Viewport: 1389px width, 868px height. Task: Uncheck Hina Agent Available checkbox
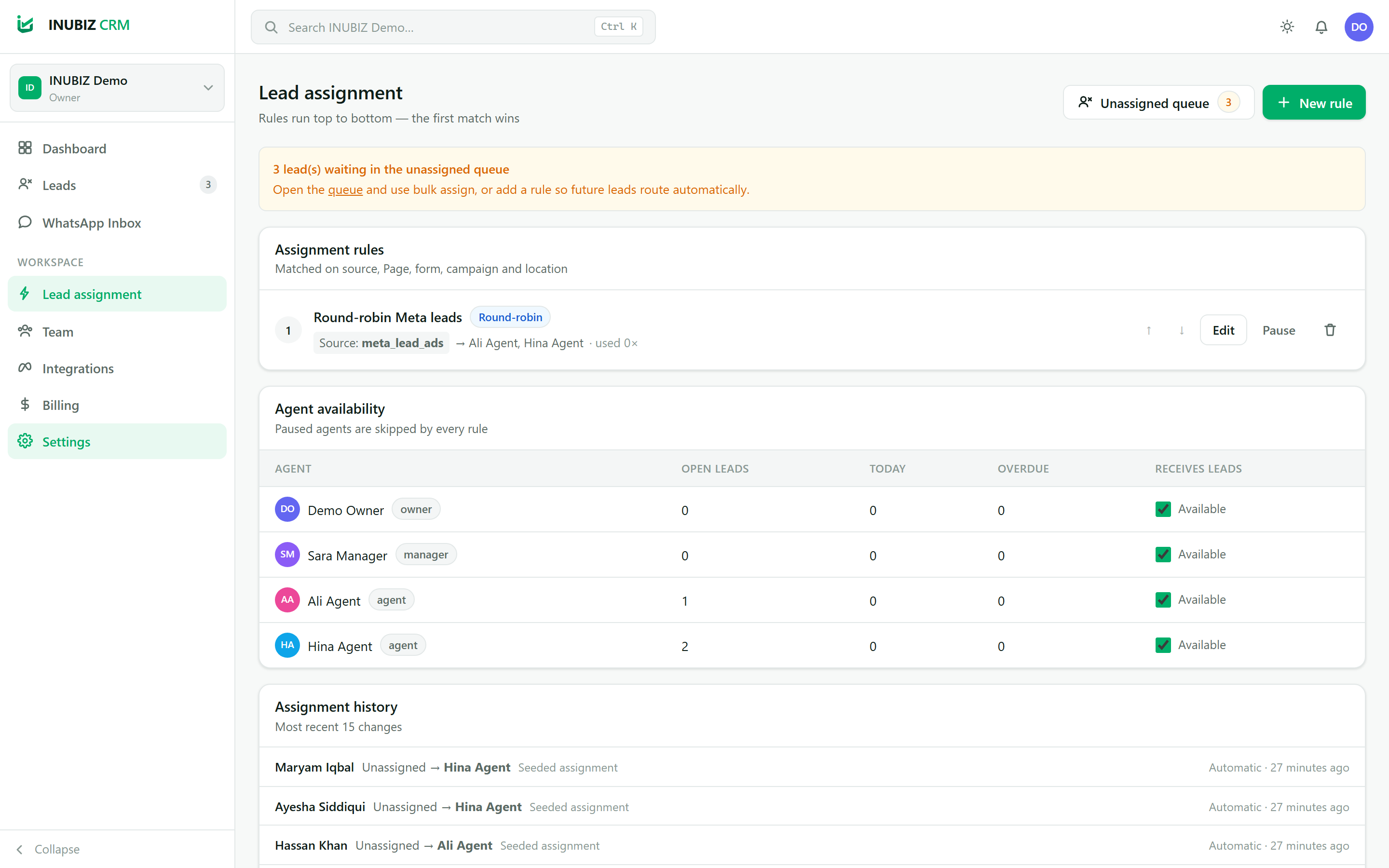pos(1163,645)
